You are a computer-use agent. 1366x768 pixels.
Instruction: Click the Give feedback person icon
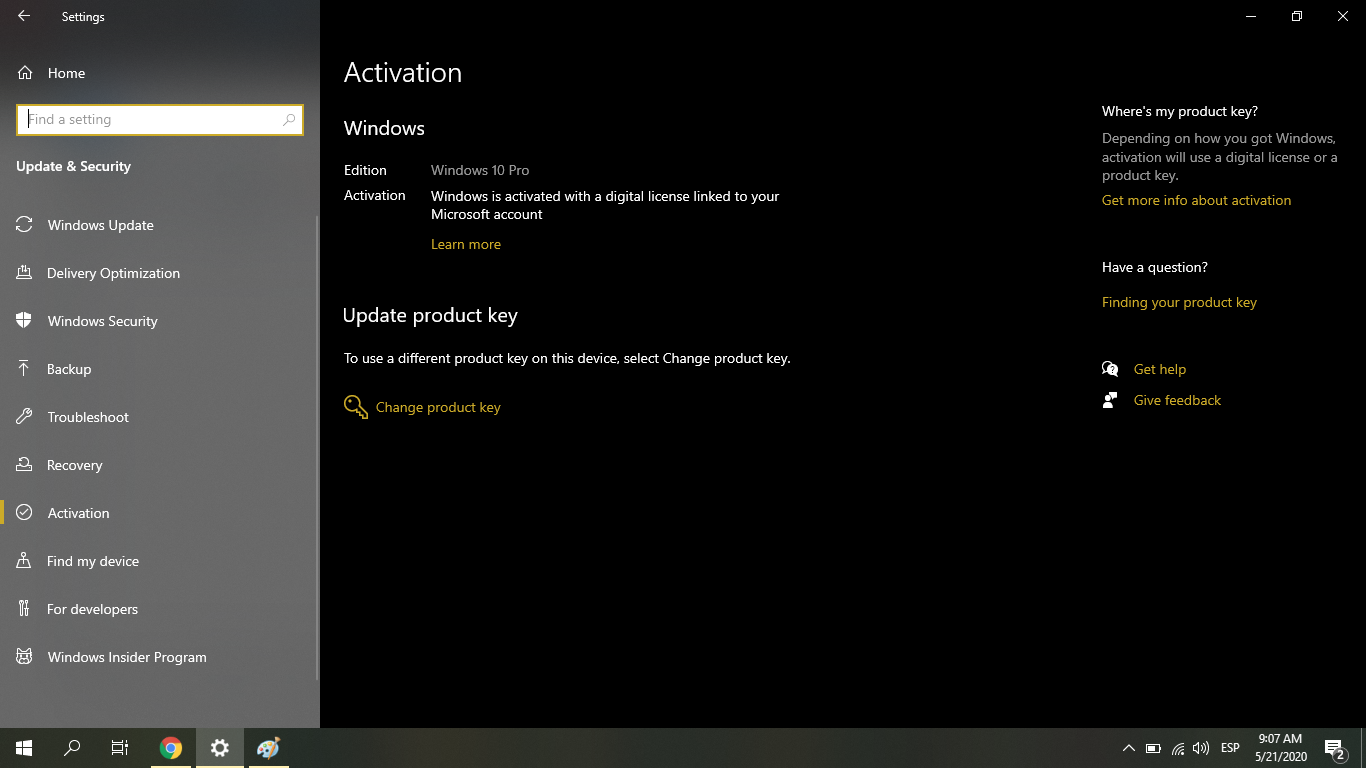[1110, 400]
